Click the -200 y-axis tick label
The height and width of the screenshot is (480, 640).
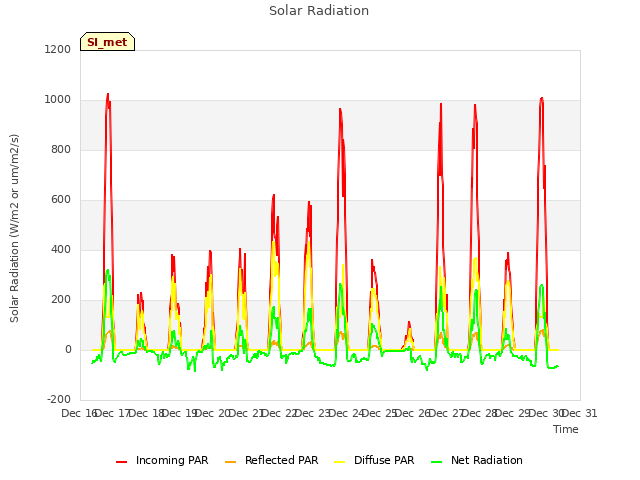[59, 399]
